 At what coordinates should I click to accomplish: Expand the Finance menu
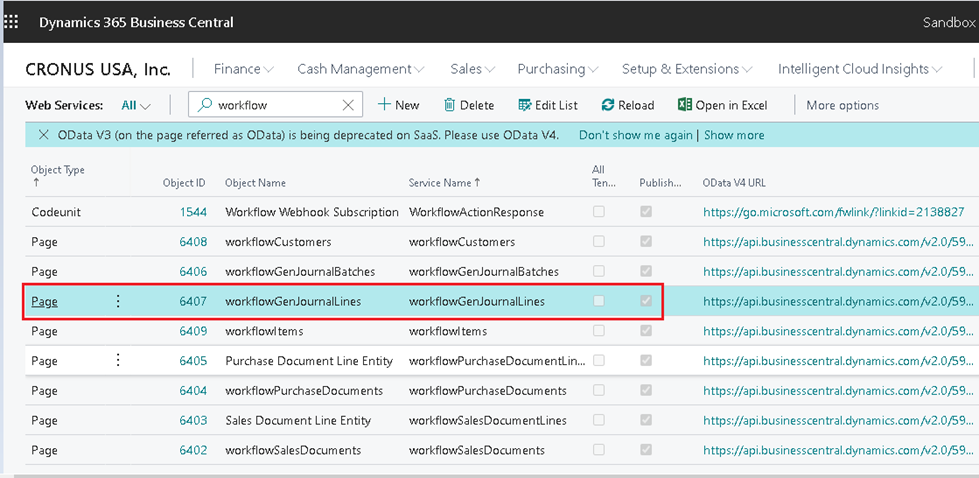point(244,69)
